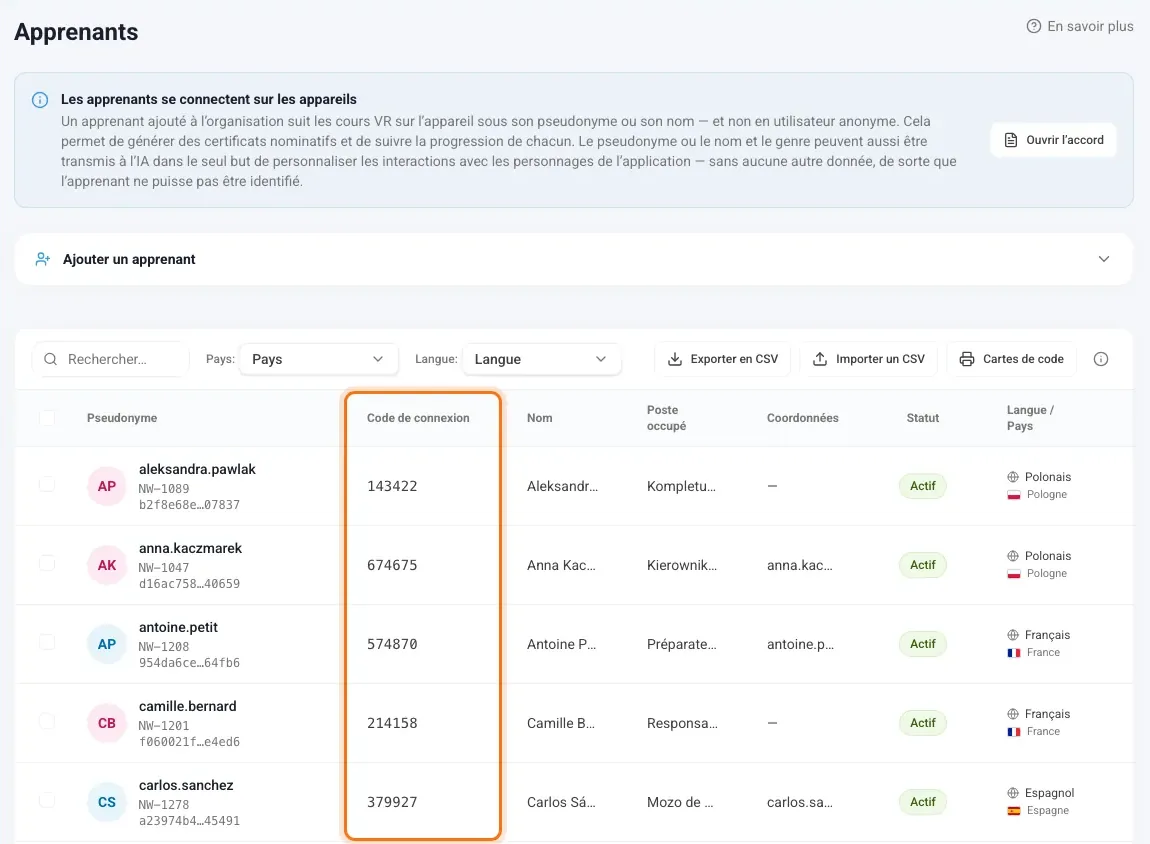The width and height of the screenshot is (1150, 844).
Task: Click the pseudonym aleksandra.pawlak
Action: pyautogui.click(x=197, y=469)
